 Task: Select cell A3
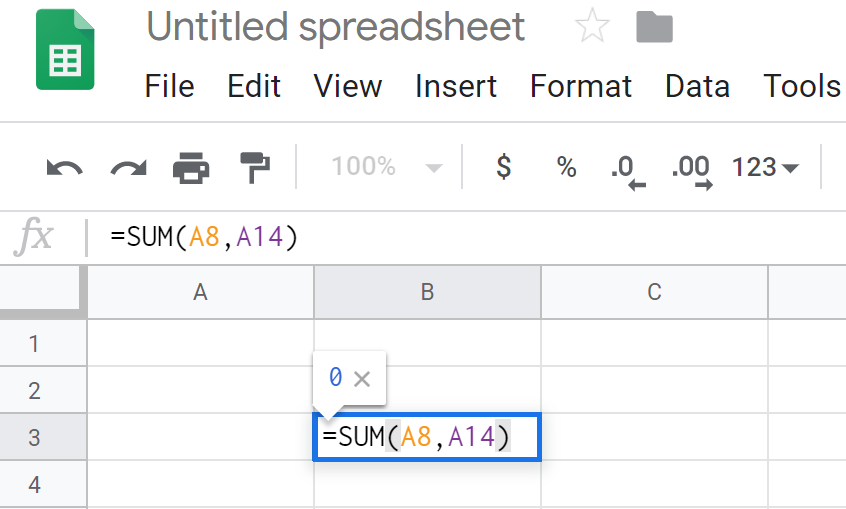coord(200,437)
